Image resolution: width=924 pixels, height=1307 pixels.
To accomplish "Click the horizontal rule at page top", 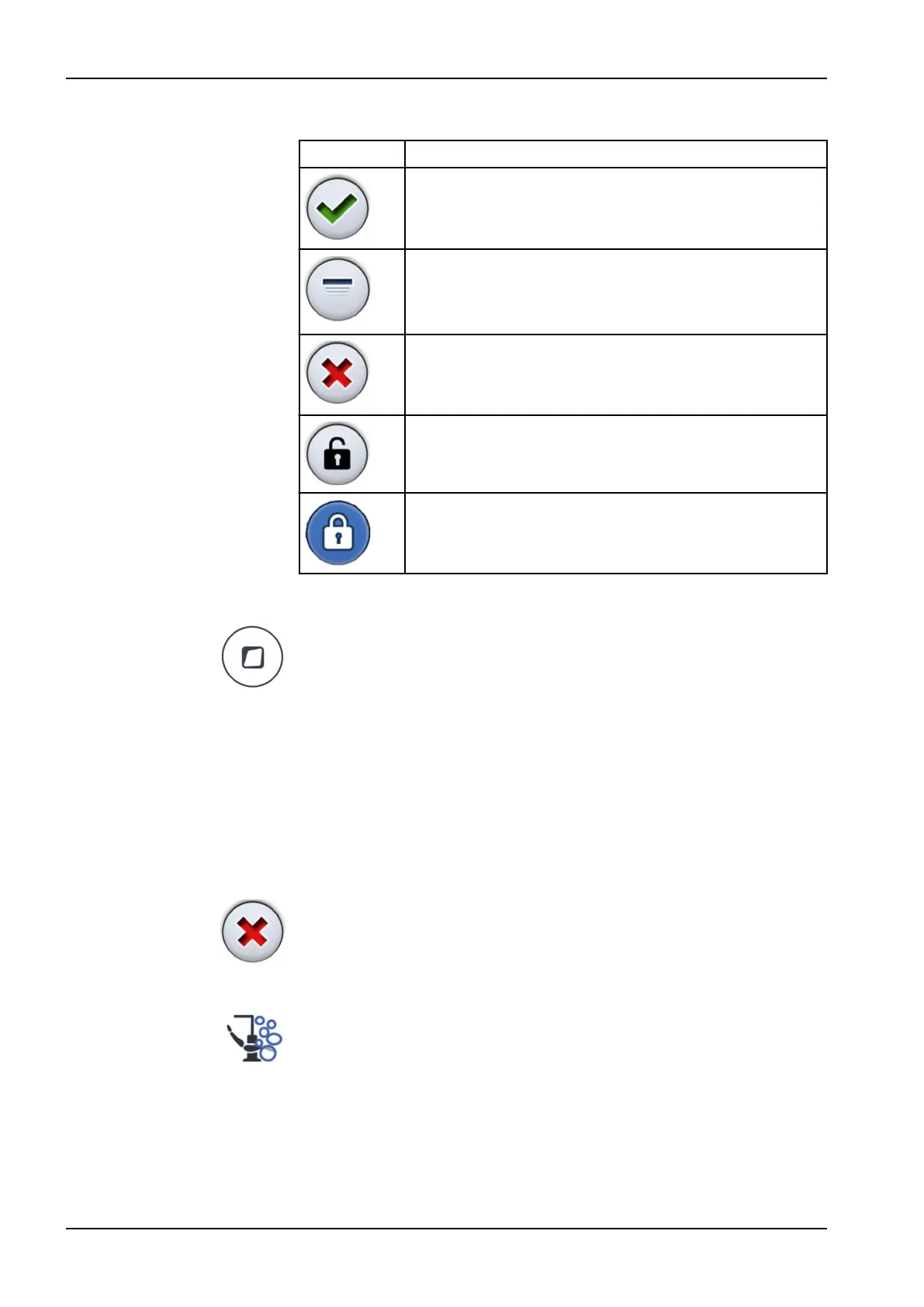I will [x=446, y=78].
